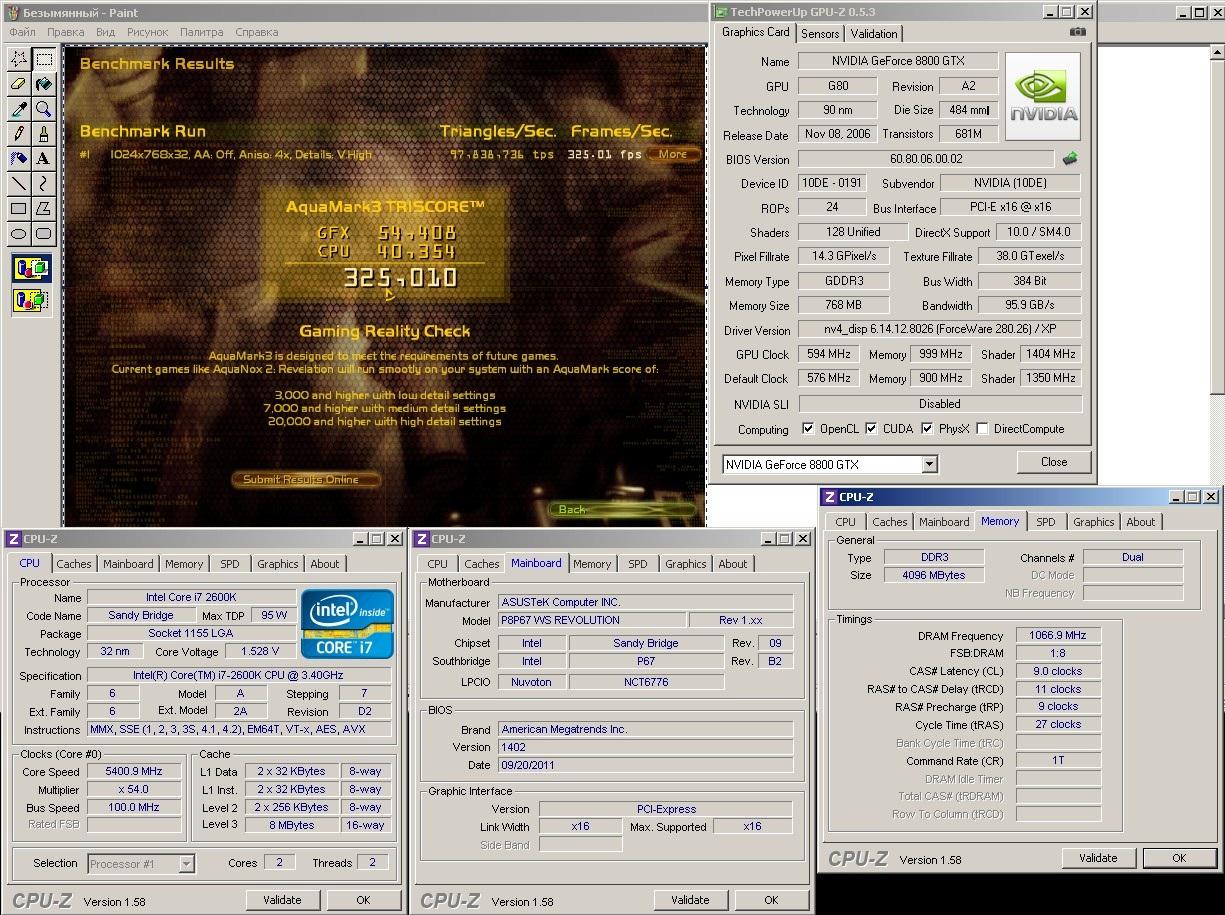Click the Intel Core i7 logo badge
This screenshot has width=1225, height=915.
click(348, 625)
